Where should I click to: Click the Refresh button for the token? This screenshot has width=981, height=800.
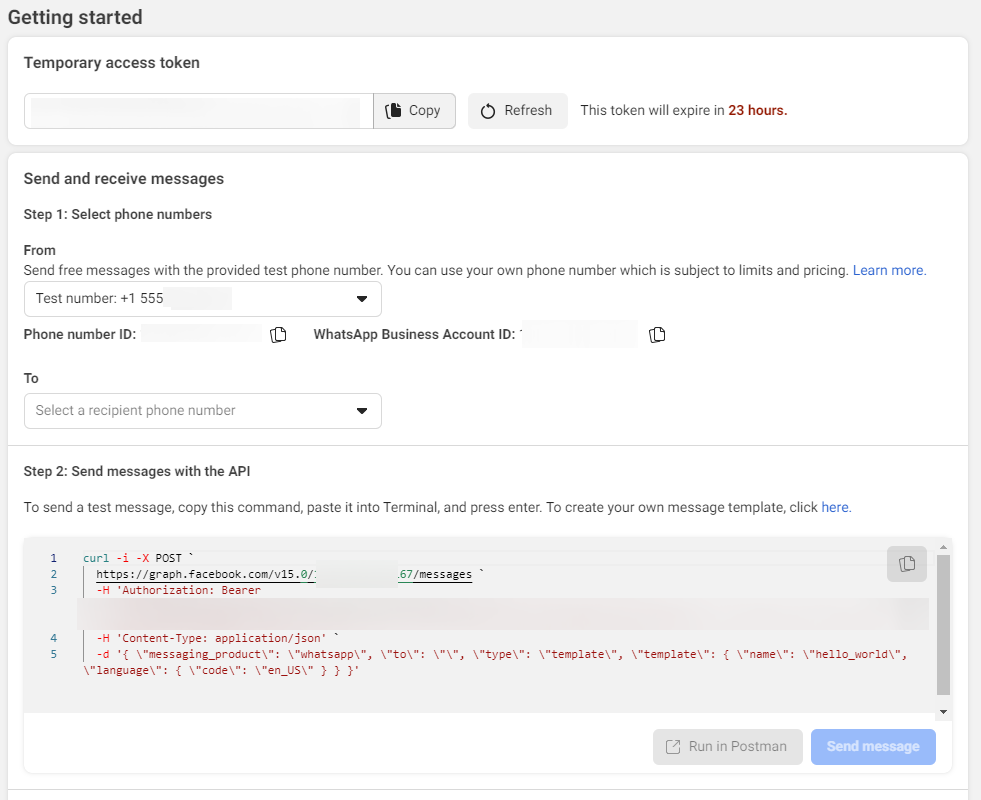pyautogui.click(x=517, y=110)
